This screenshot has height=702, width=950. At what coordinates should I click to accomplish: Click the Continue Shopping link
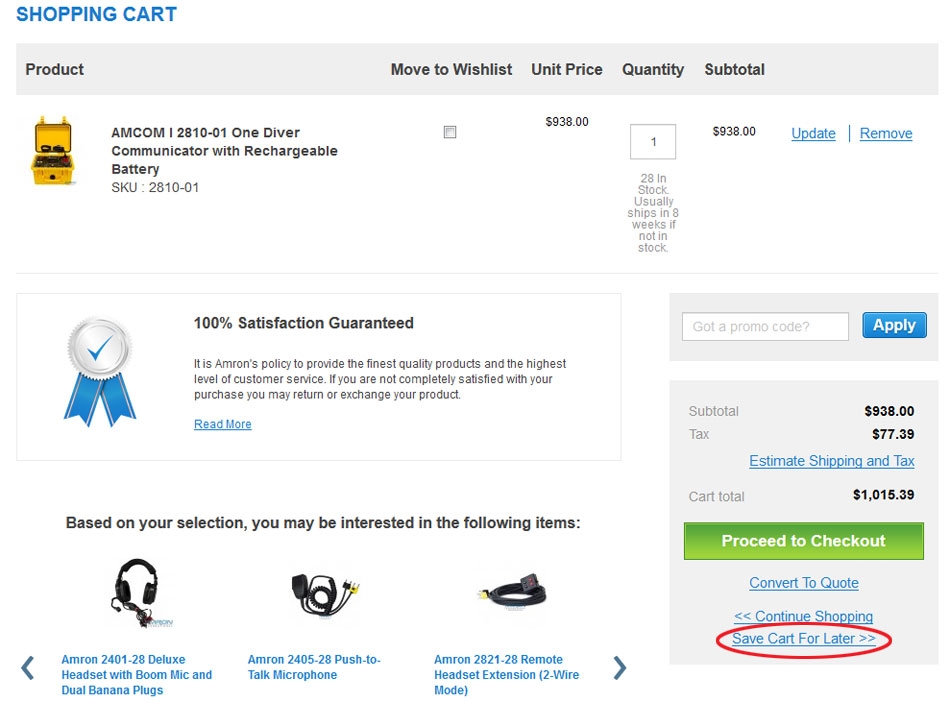tap(803, 616)
